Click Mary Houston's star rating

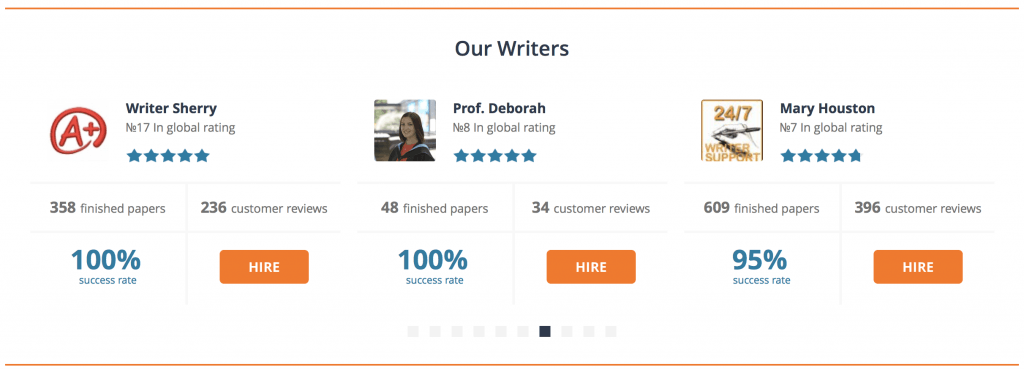[x=822, y=155]
